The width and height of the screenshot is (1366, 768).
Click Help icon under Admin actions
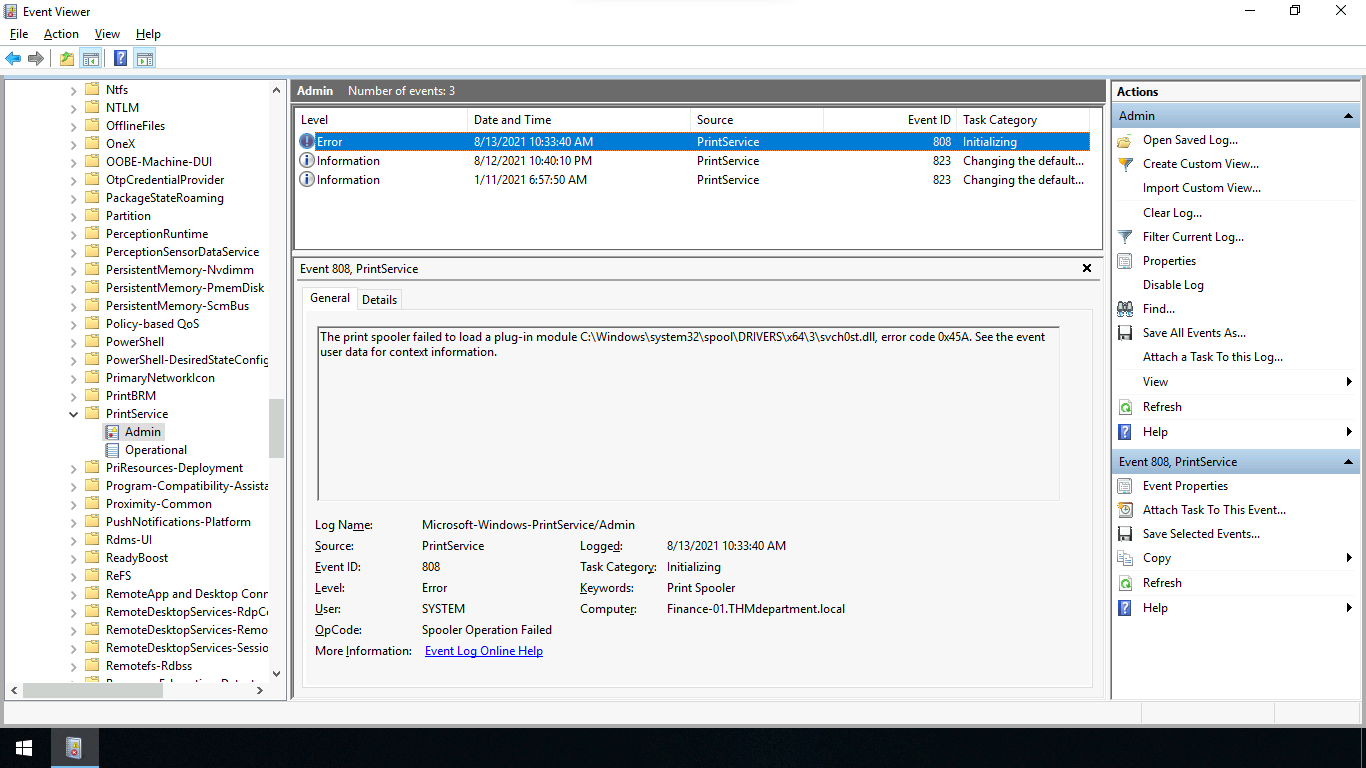tap(1125, 432)
